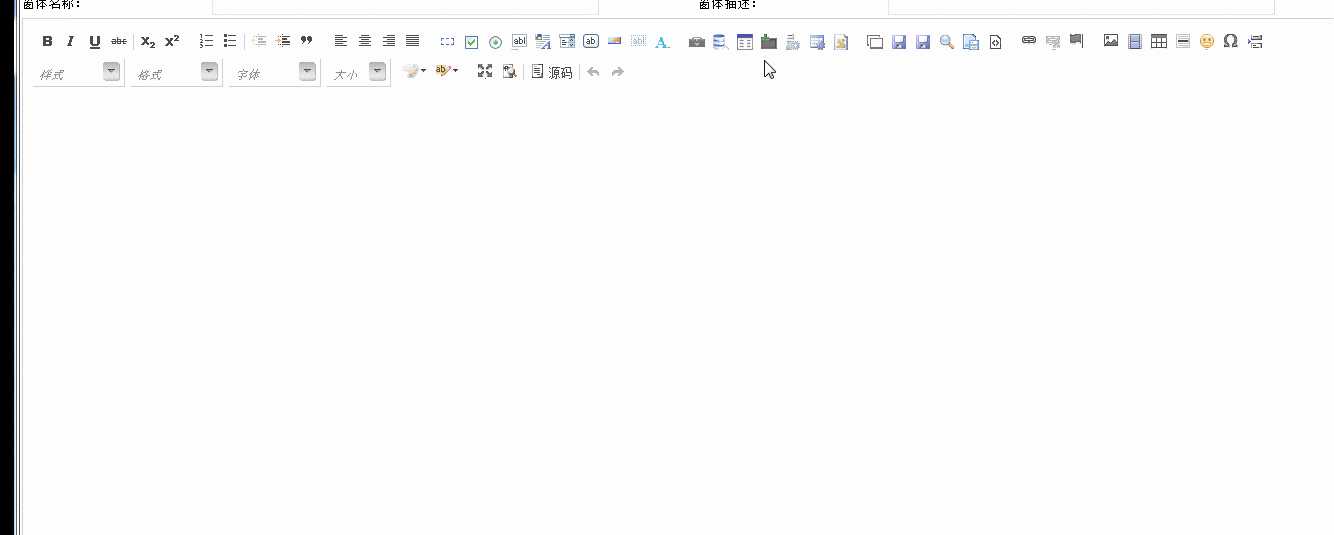
Task: Click the overlapping windows icon
Action: 875,42
